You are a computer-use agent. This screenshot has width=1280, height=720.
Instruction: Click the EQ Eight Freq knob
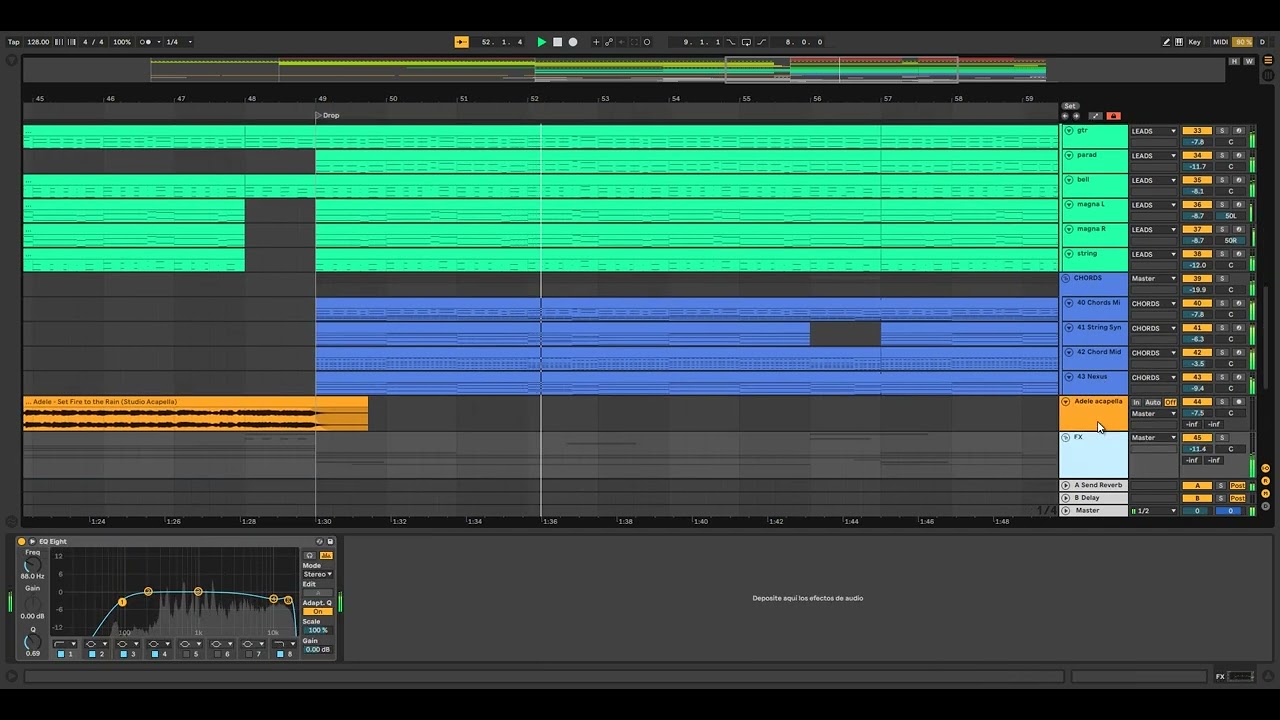(x=32, y=565)
